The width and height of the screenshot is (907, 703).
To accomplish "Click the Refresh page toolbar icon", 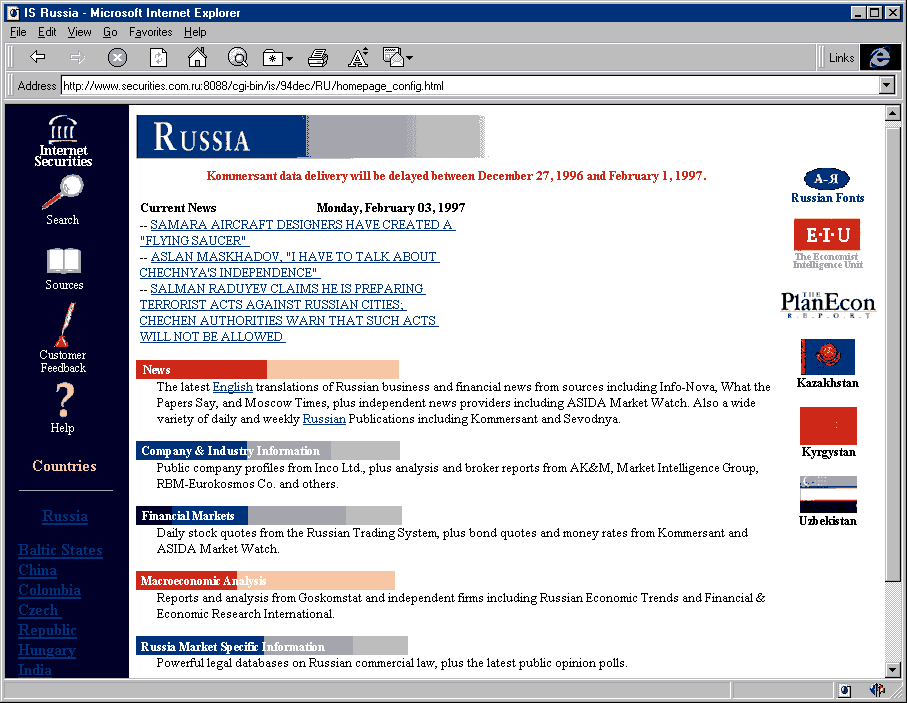I will [x=158, y=58].
